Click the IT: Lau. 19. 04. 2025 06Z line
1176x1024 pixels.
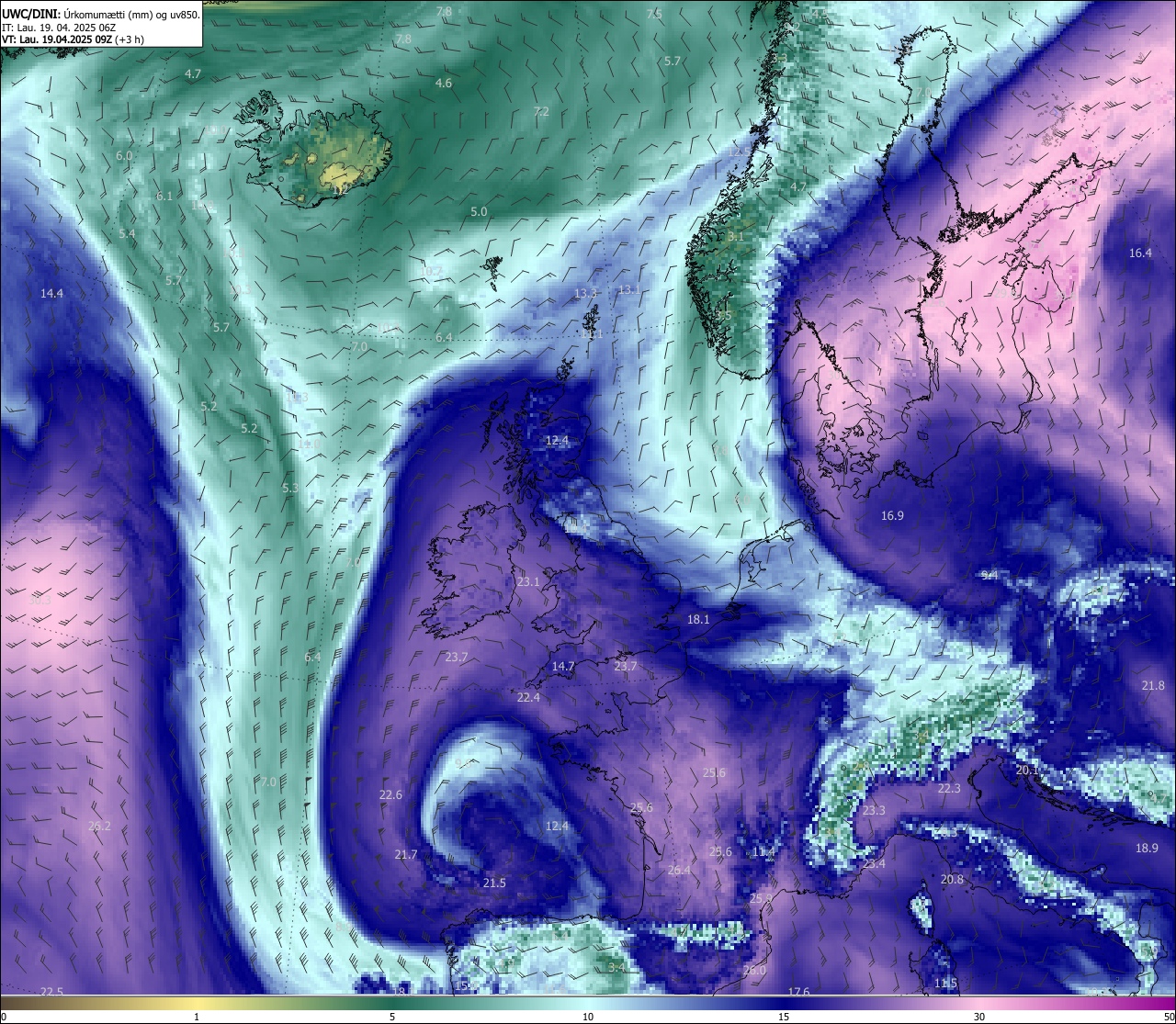[59, 28]
